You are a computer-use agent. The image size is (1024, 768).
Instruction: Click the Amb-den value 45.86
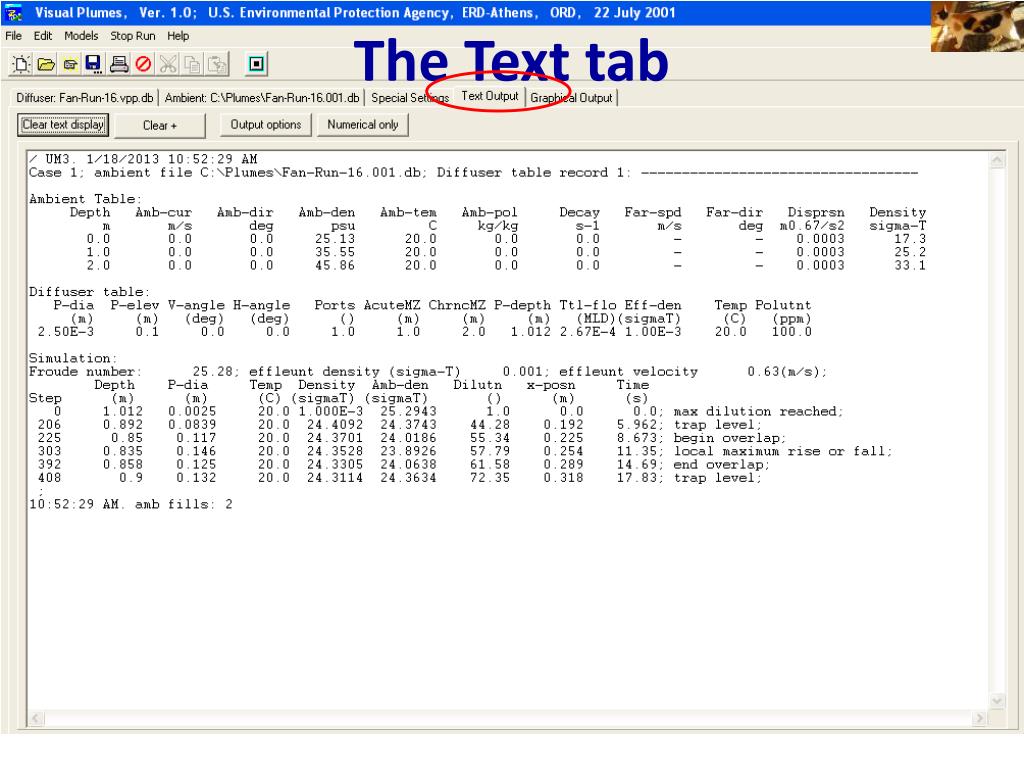click(x=335, y=265)
